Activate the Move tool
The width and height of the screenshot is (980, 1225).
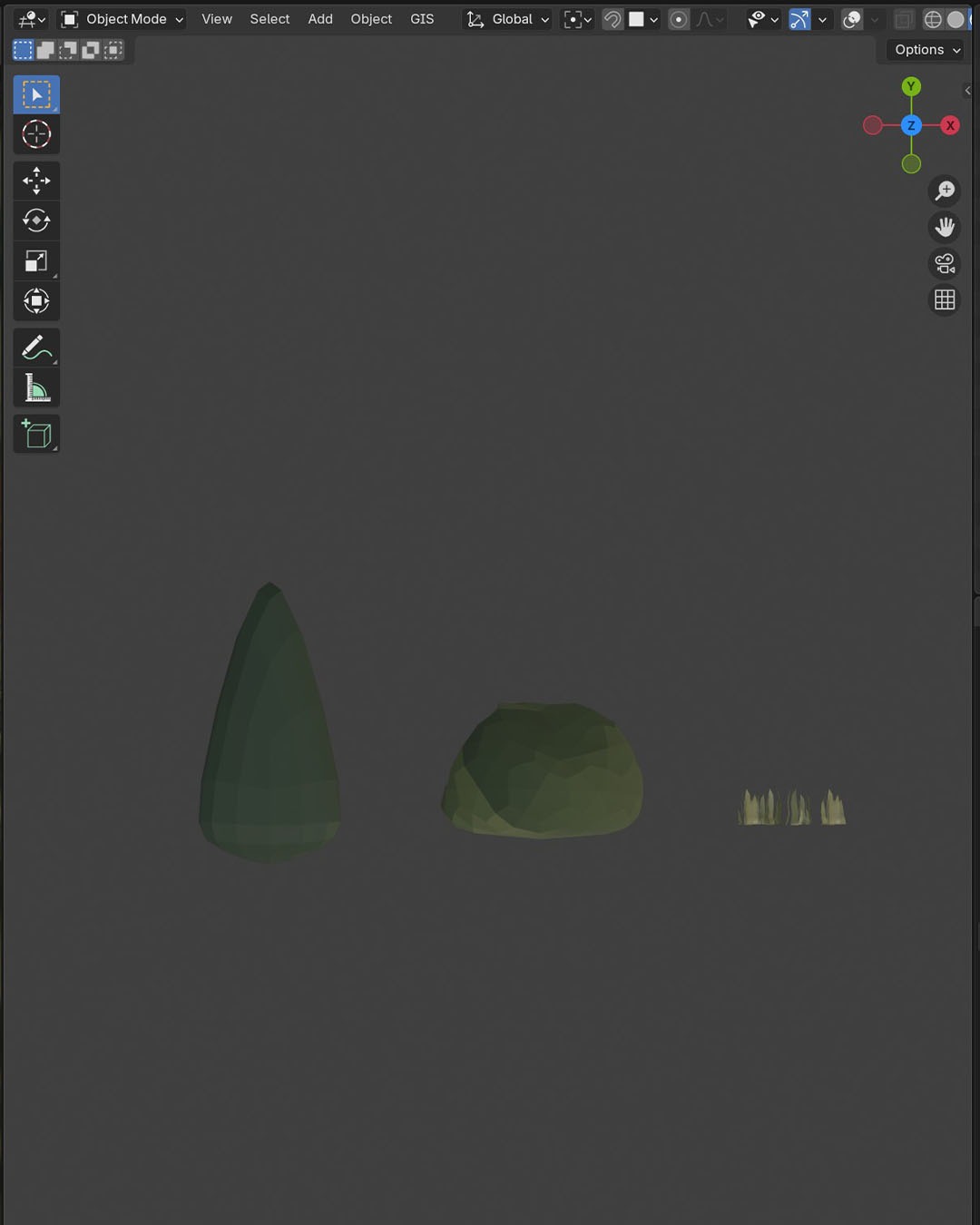pyautogui.click(x=36, y=181)
